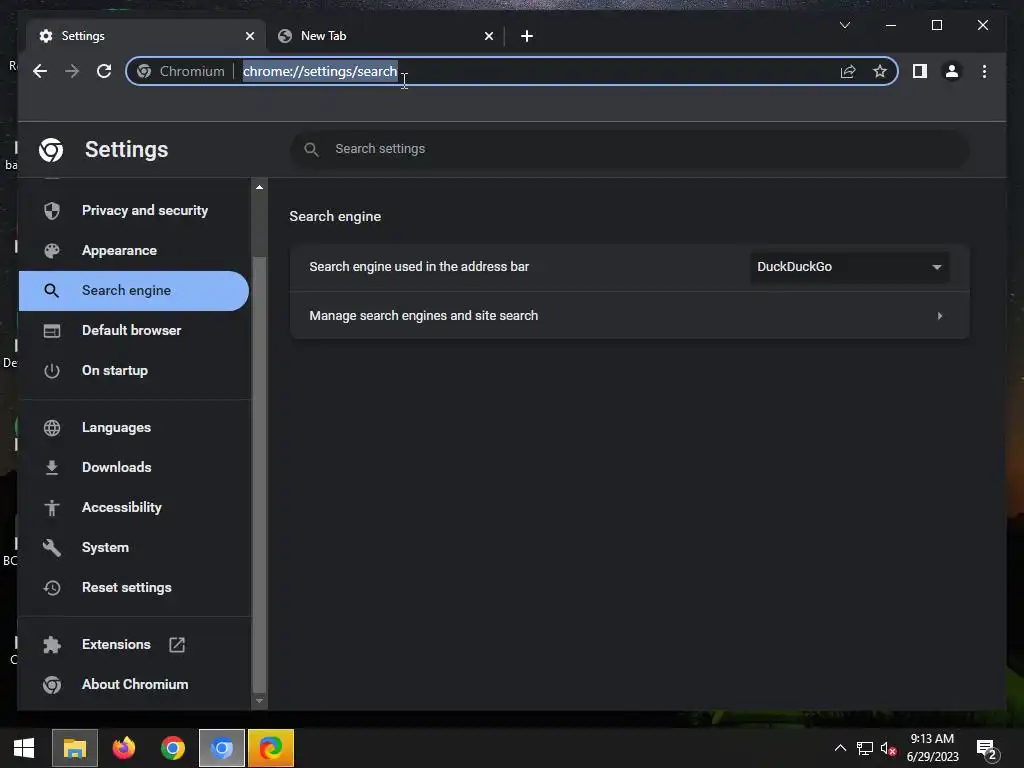Close the New Tab tab
Image resolution: width=1024 pixels, height=768 pixels.
pyautogui.click(x=488, y=36)
